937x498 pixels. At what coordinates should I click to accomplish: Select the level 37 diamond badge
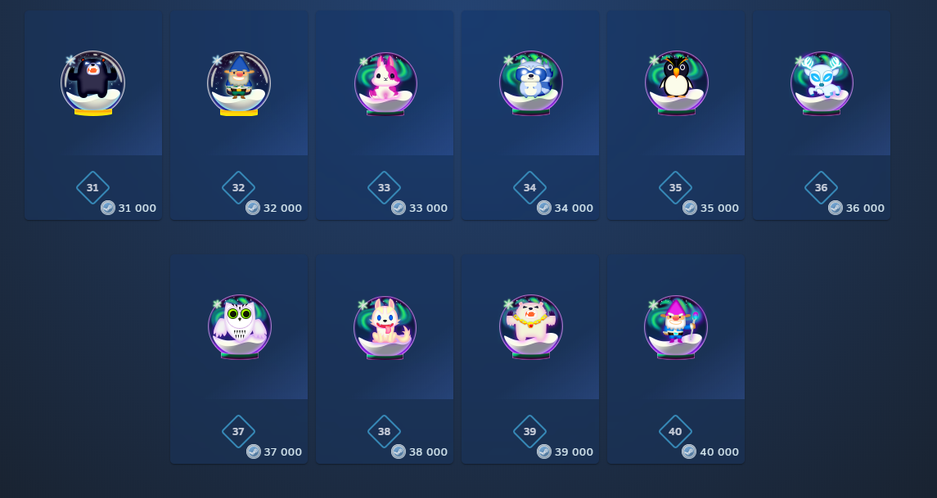click(x=238, y=432)
